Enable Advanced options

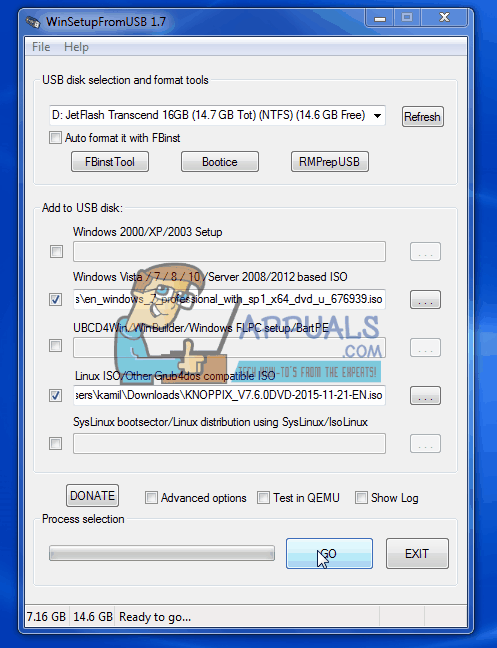[151, 498]
